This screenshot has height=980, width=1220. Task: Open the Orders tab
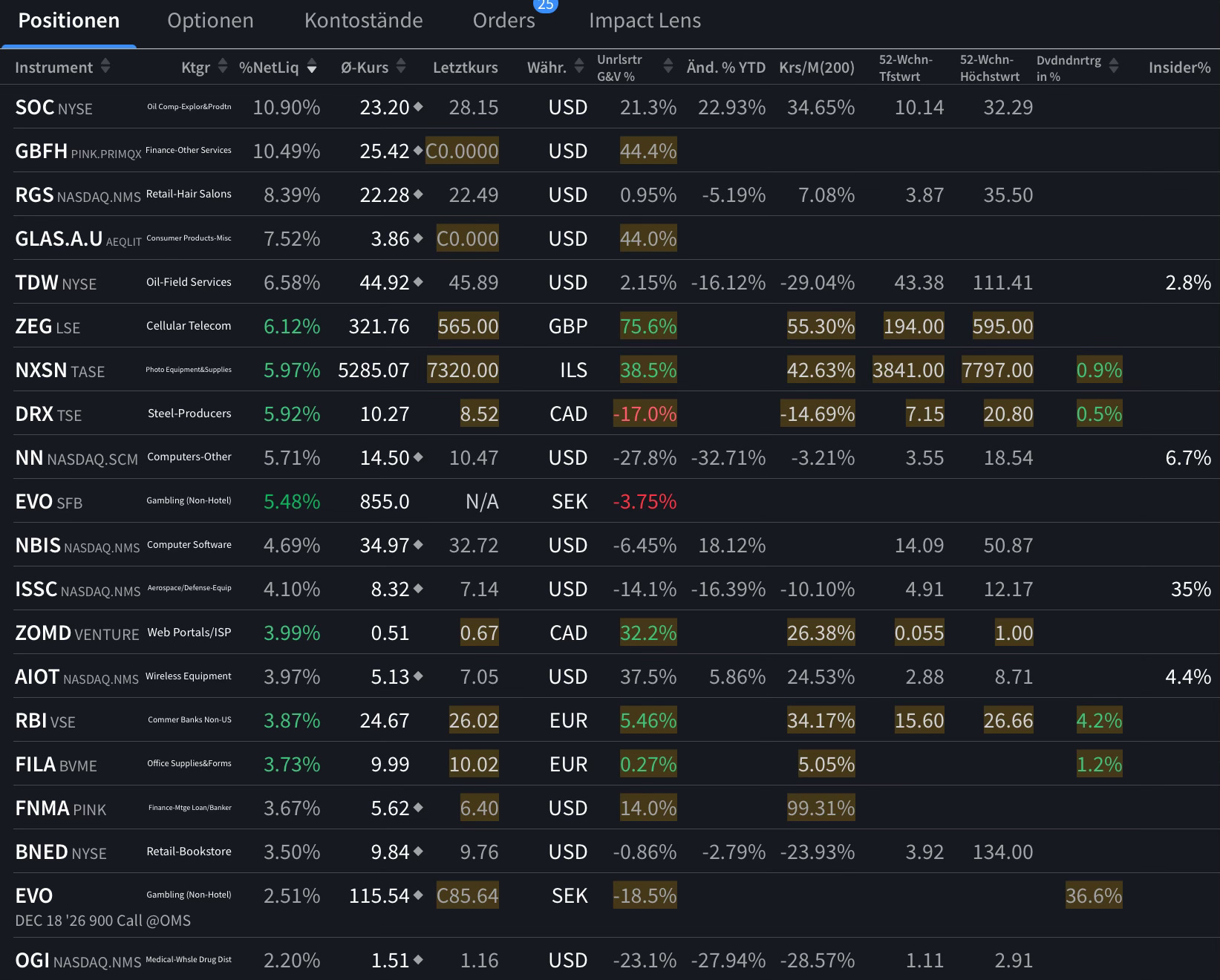[503, 21]
